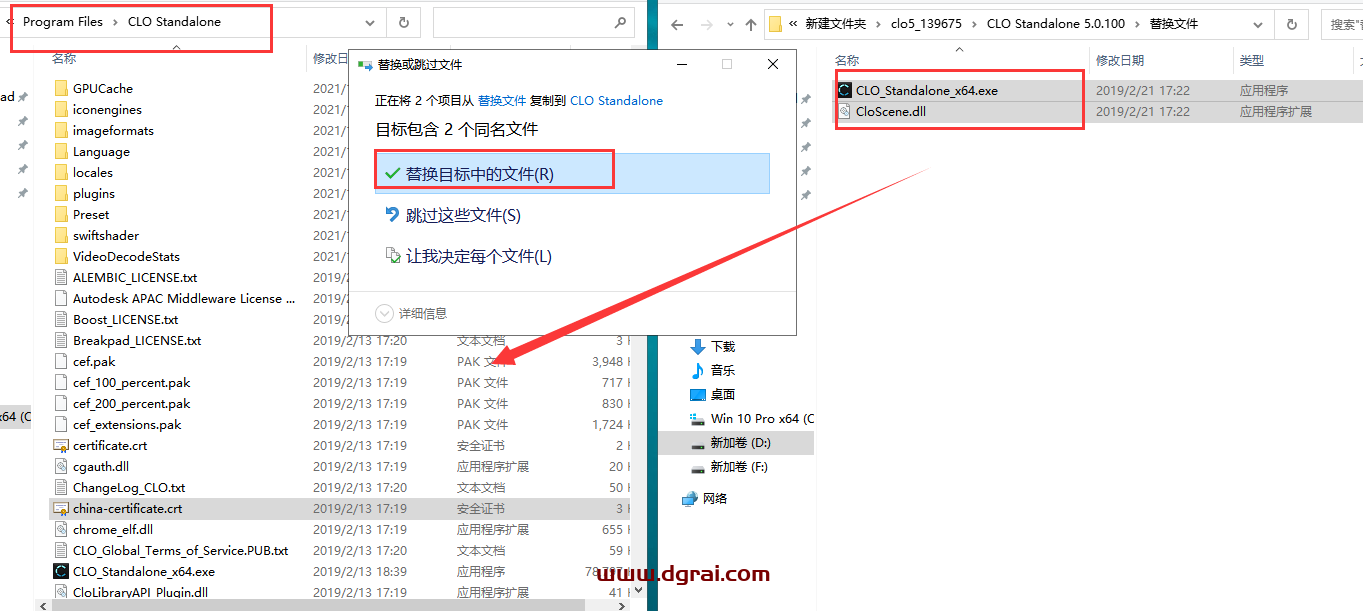Click the Preset folder icon
1363x611 pixels.
coord(61,214)
